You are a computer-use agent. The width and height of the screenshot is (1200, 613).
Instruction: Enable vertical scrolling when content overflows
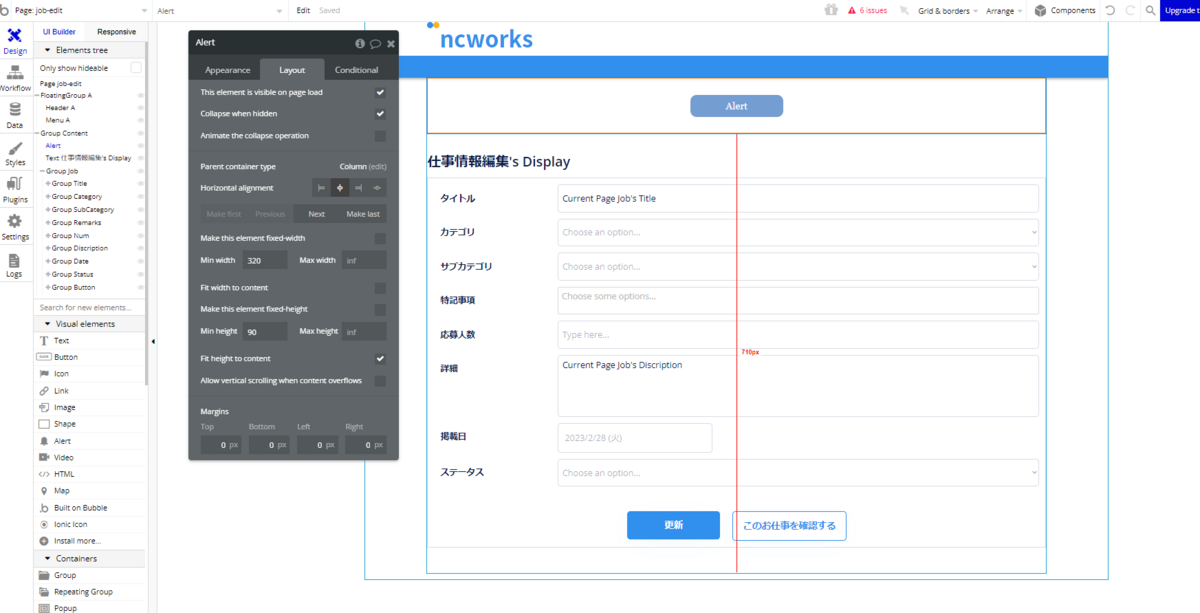click(x=380, y=381)
